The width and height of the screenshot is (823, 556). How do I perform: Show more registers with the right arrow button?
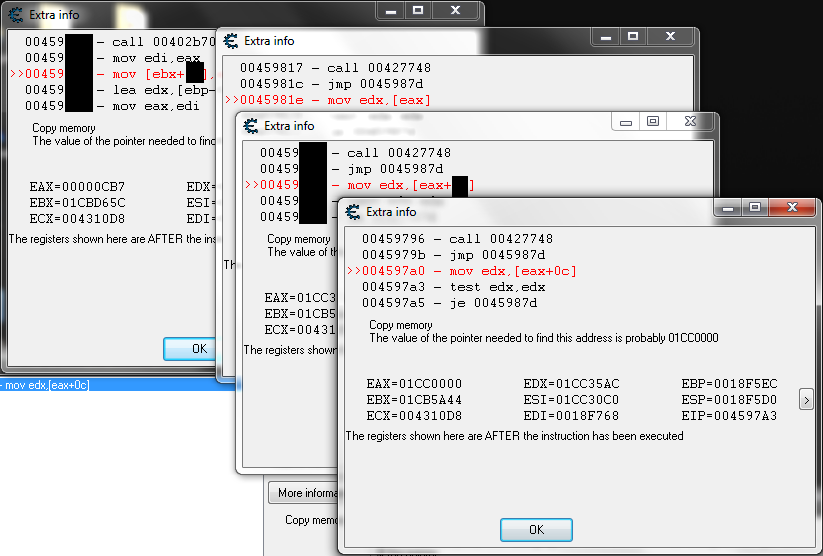806,400
